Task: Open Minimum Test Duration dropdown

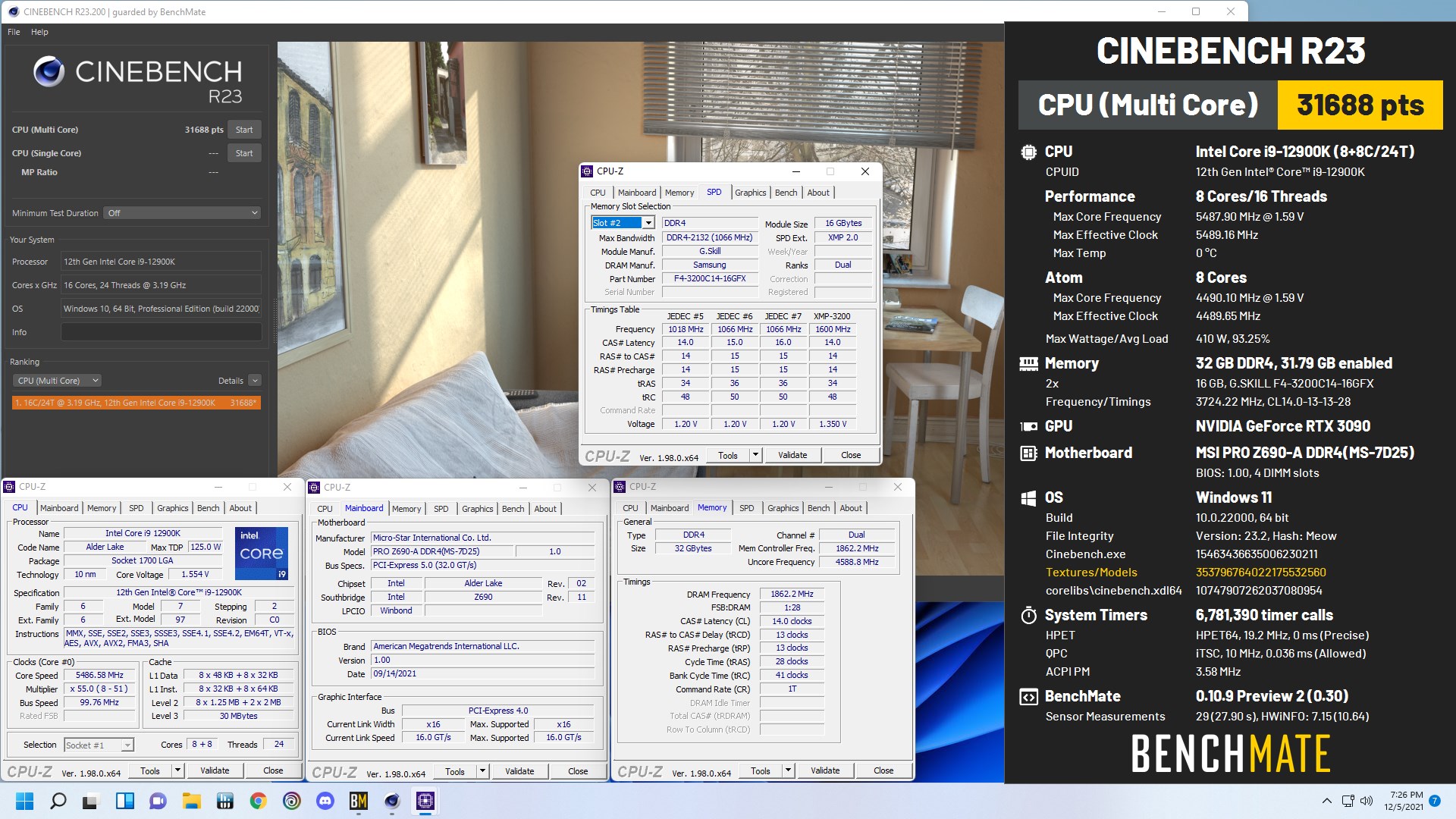Action: (182, 213)
